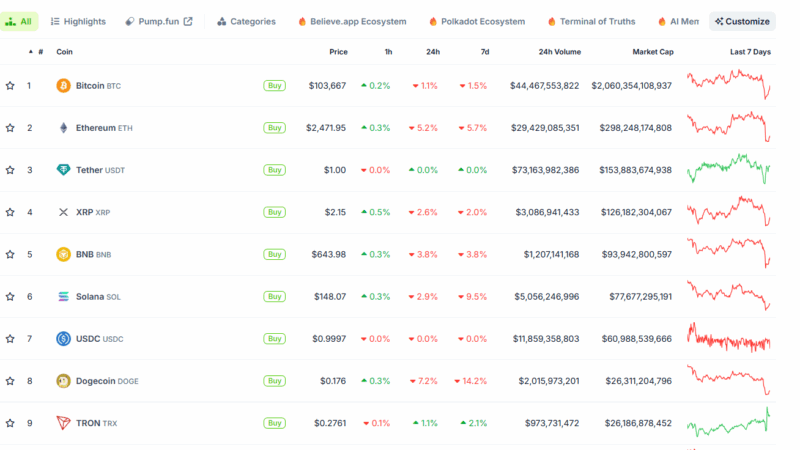Open Tether's green 7-day sparkline

[729, 169]
